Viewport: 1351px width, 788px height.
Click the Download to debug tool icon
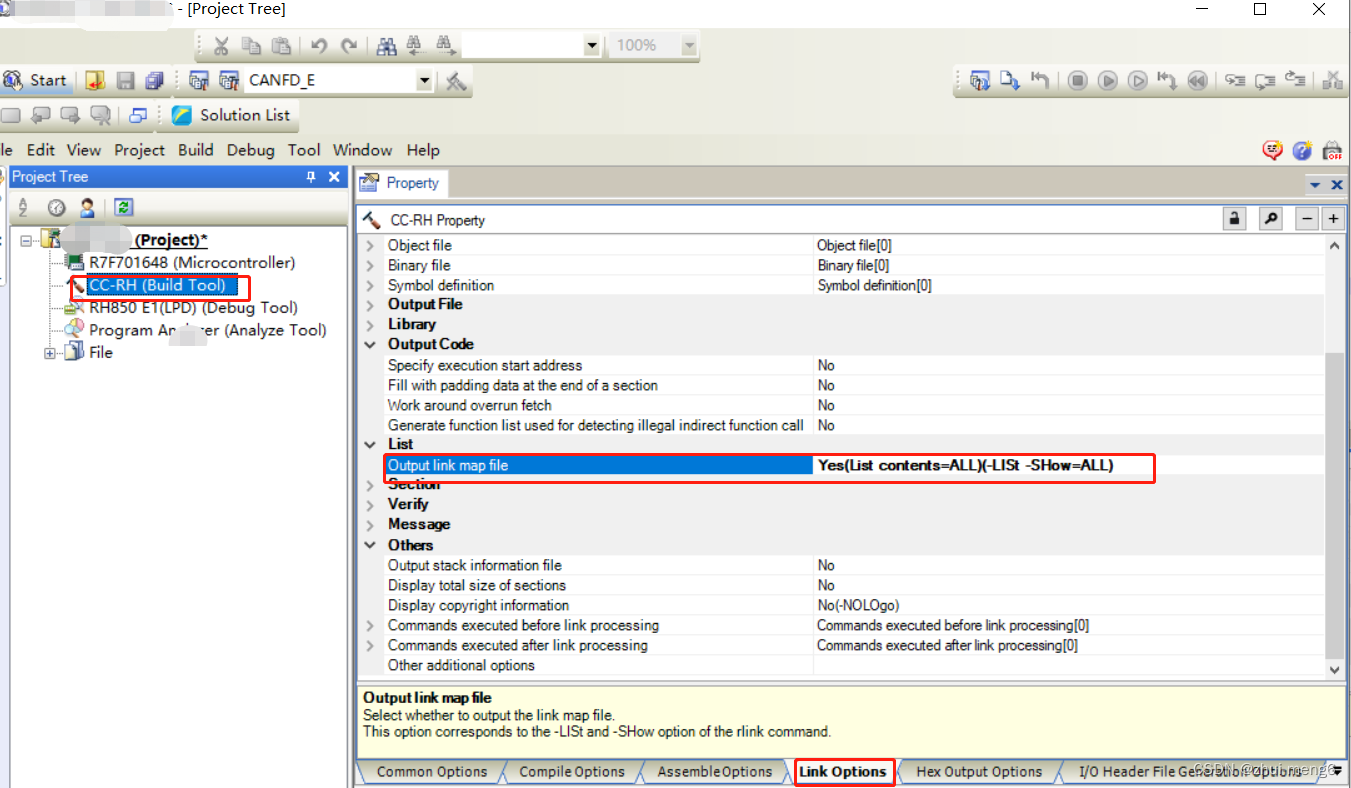pyautogui.click(x=1010, y=80)
